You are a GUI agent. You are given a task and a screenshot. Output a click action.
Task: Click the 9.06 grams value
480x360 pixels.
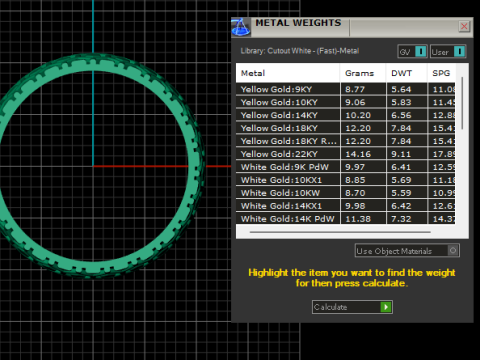[x=355, y=102]
